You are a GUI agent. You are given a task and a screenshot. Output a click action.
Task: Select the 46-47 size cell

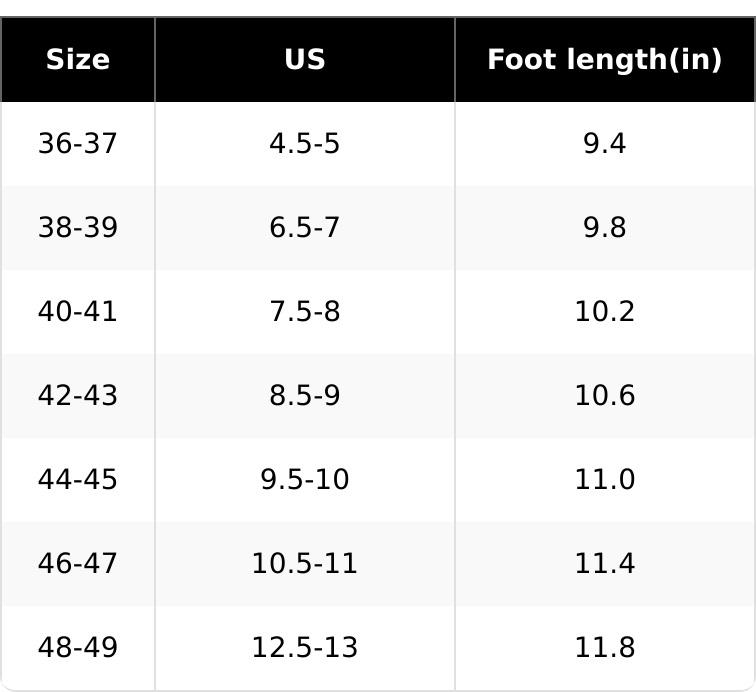point(77,564)
